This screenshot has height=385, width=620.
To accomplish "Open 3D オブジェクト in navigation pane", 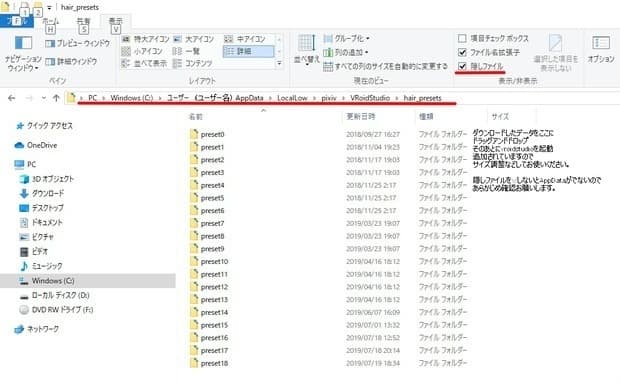I will click(x=47, y=179).
